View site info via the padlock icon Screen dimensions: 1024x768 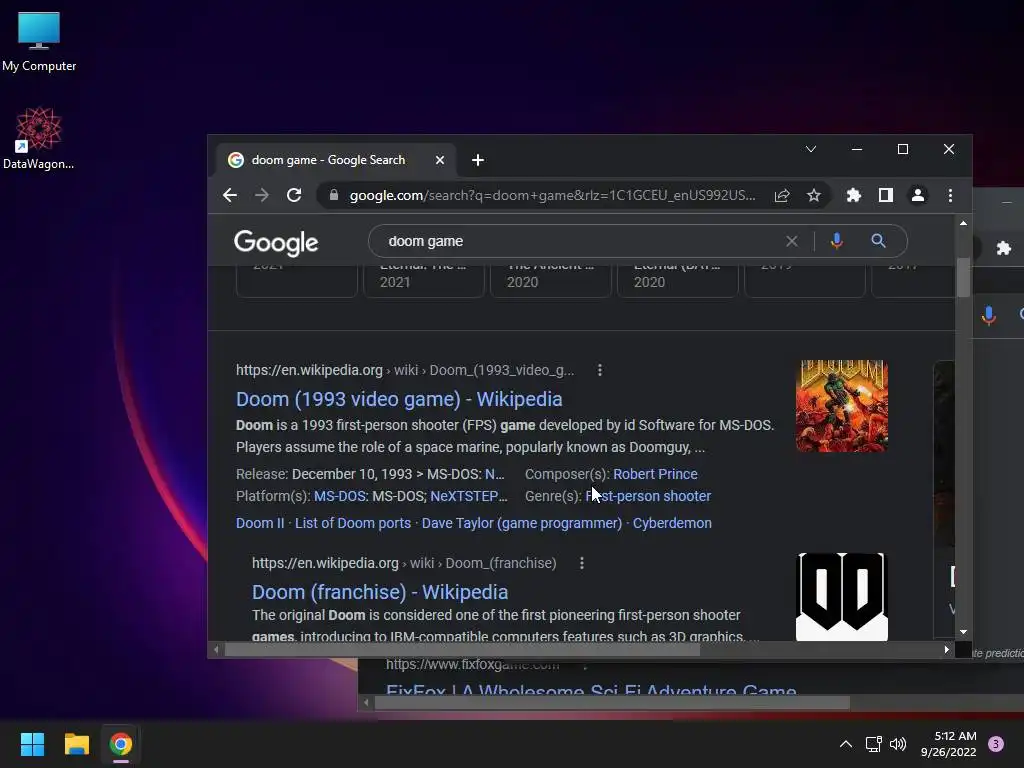(334, 195)
